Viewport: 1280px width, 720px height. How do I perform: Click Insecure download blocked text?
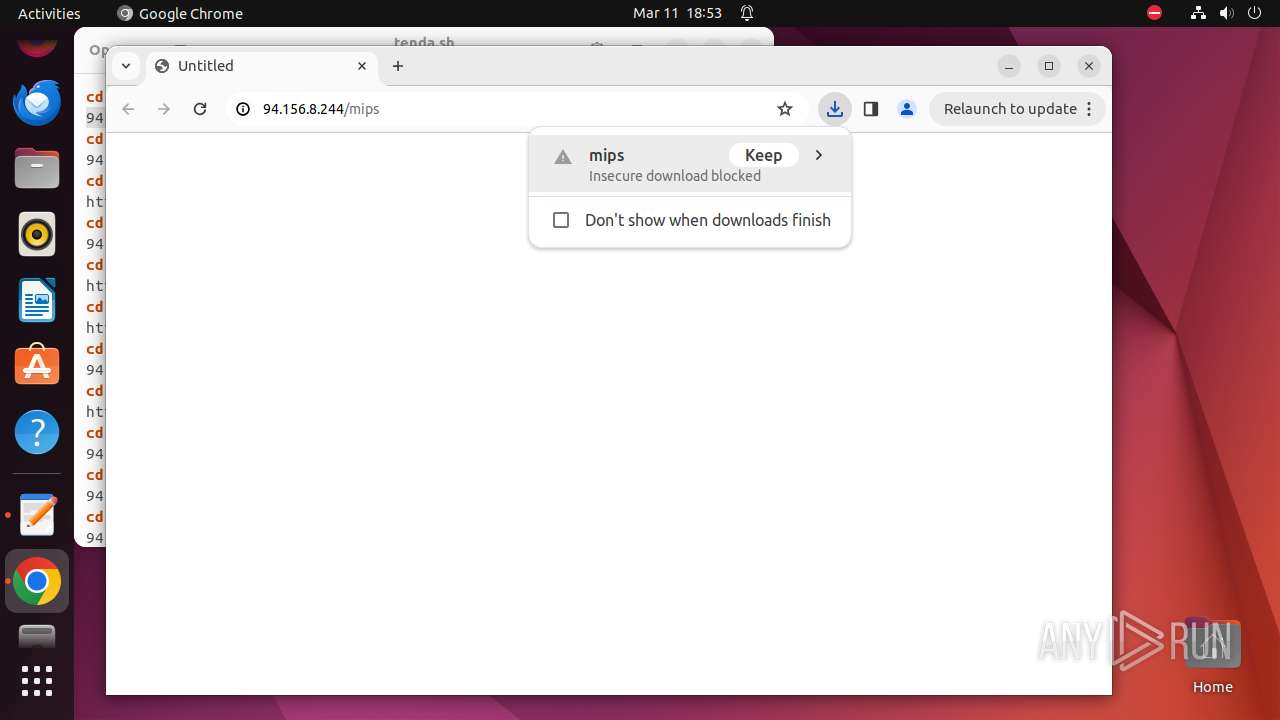tap(675, 176)
